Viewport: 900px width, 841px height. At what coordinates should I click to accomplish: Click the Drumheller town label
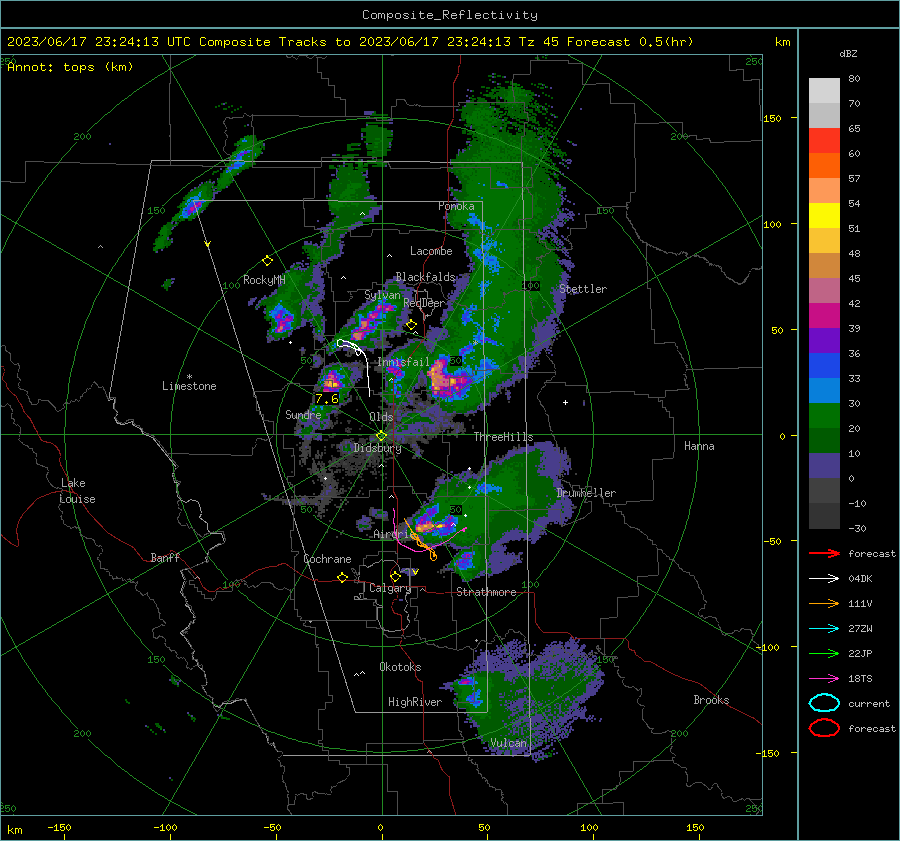click(586, 493)
